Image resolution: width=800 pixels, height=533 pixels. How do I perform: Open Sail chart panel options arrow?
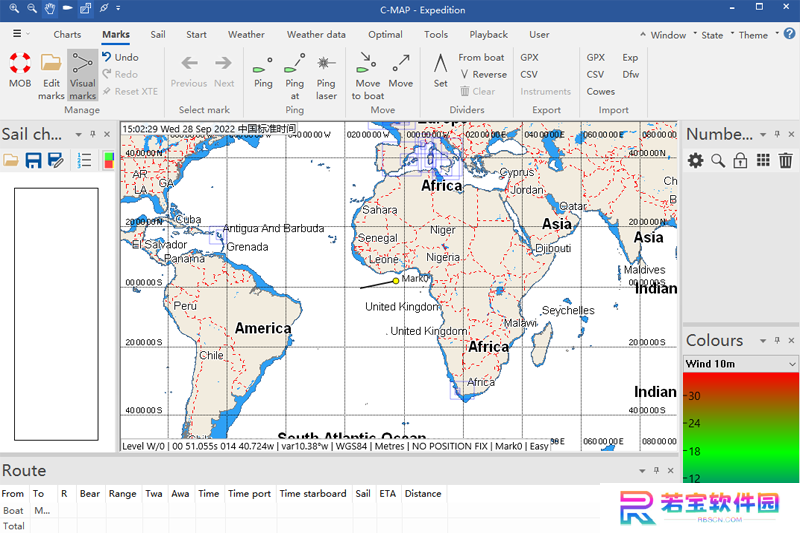pyautogui.click(x=79, y=135)
